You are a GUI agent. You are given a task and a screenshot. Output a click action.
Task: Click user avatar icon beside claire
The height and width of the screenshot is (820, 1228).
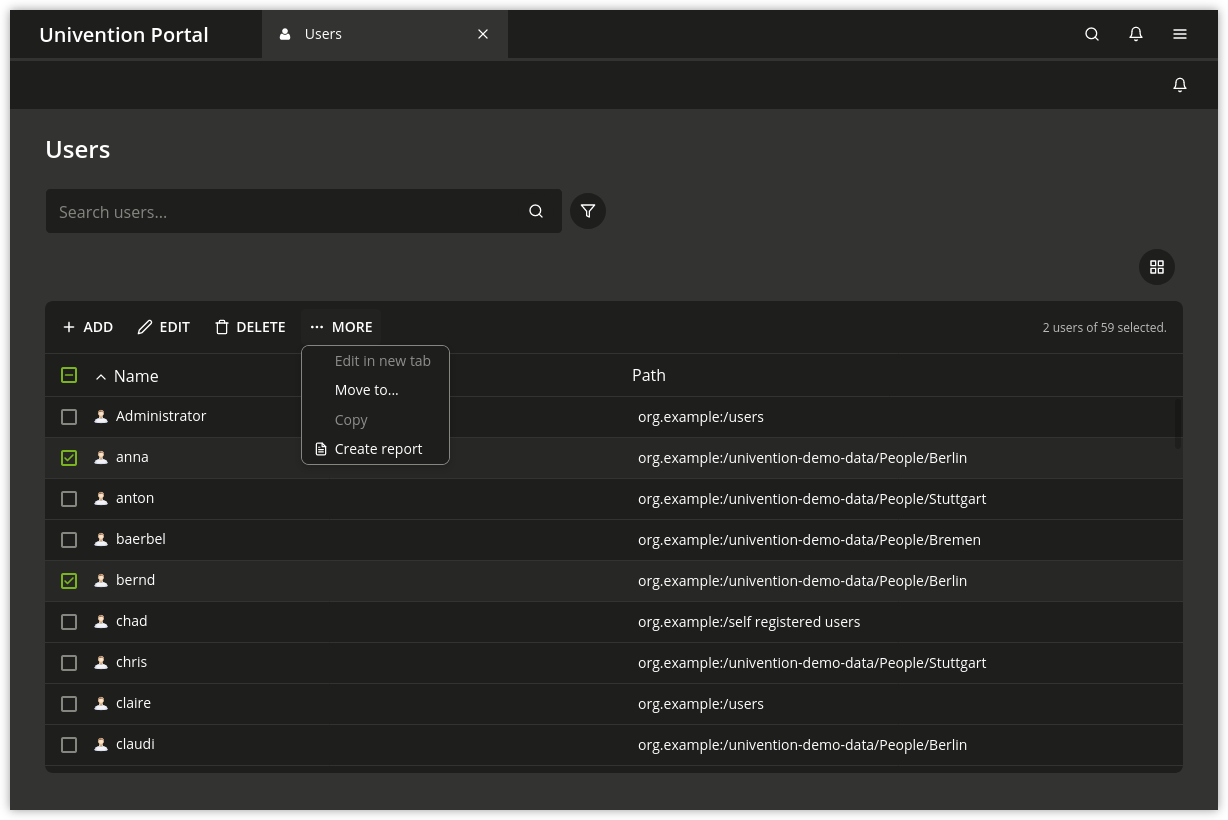coord(101,704)
